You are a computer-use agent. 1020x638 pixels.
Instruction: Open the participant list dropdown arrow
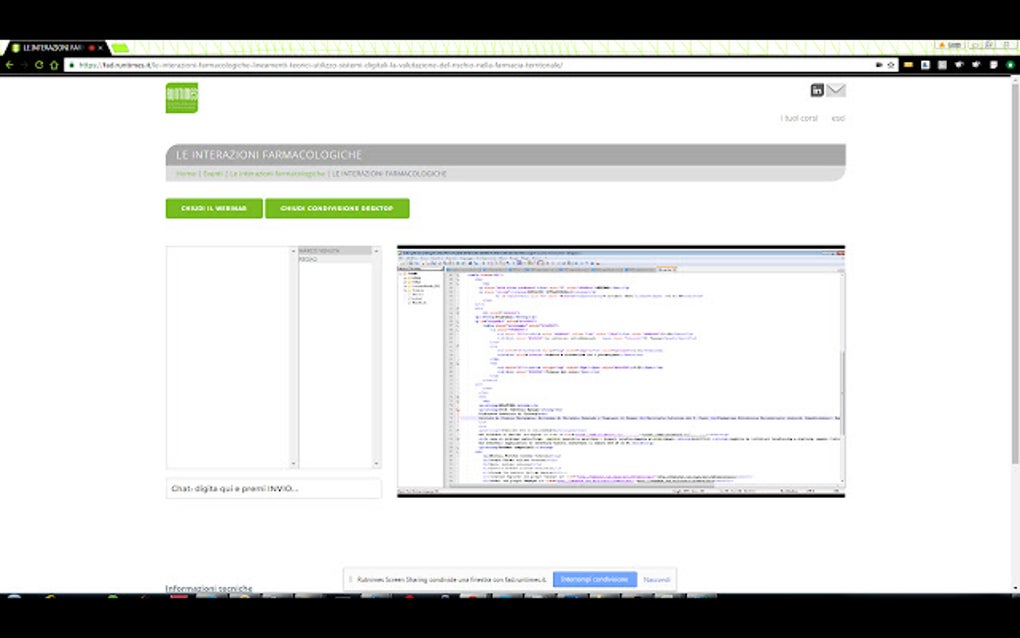pyautogui.click(x=376, y=251)
